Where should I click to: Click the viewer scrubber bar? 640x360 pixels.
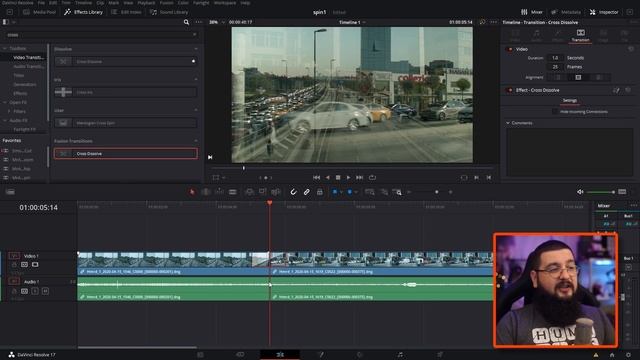[x=352, y=168]
